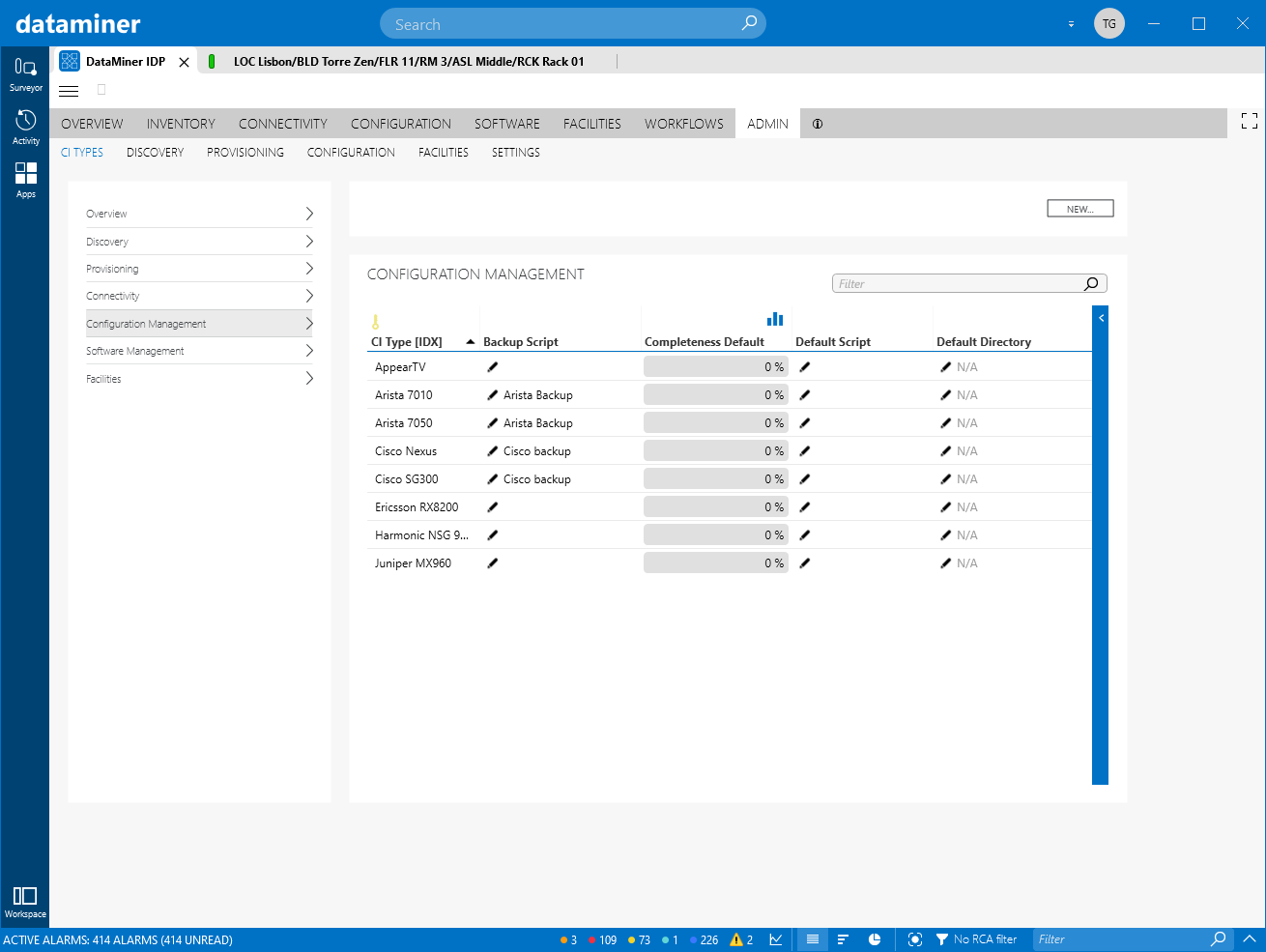Open the LOC Lisbon Rack 01 tab
This screenshot has width=1266, height=952.
pos(409,62)
